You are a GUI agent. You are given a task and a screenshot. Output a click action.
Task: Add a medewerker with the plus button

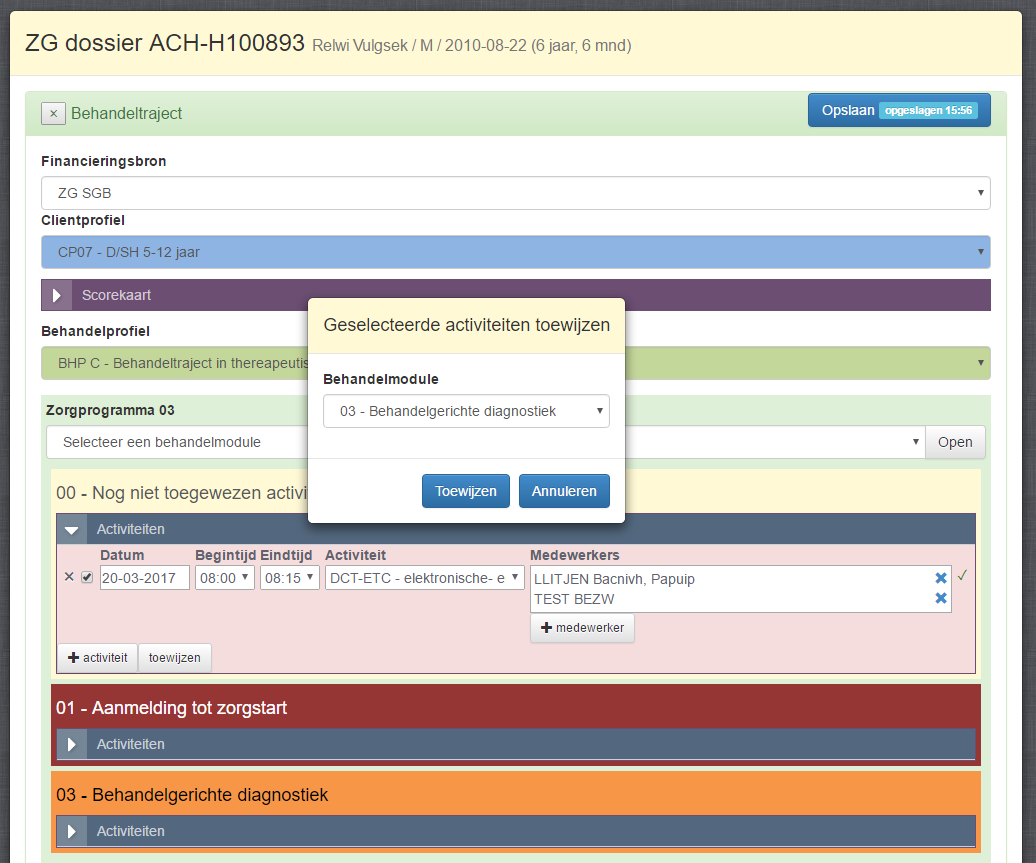click(x=582, y=627)
